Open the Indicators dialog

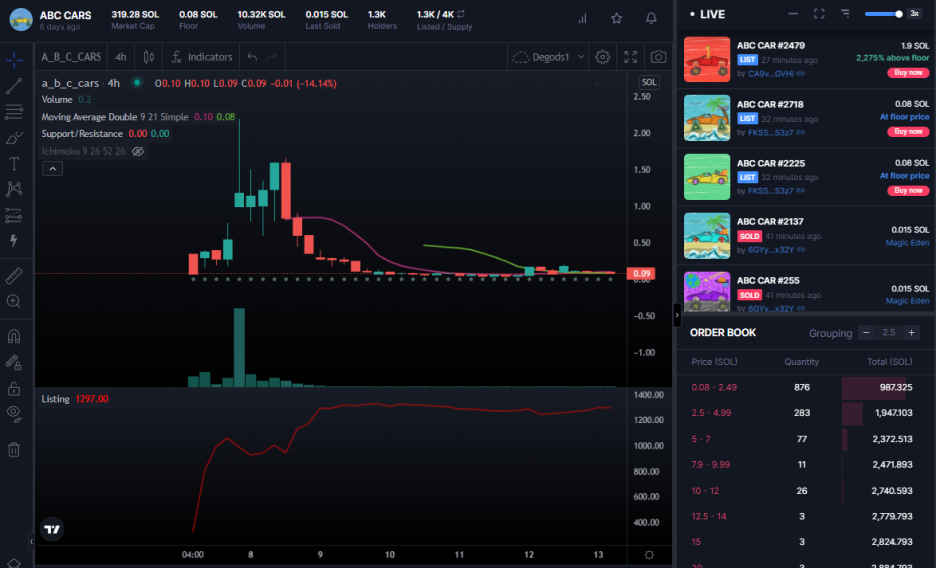pyautogui.click(x=202, y=57)
